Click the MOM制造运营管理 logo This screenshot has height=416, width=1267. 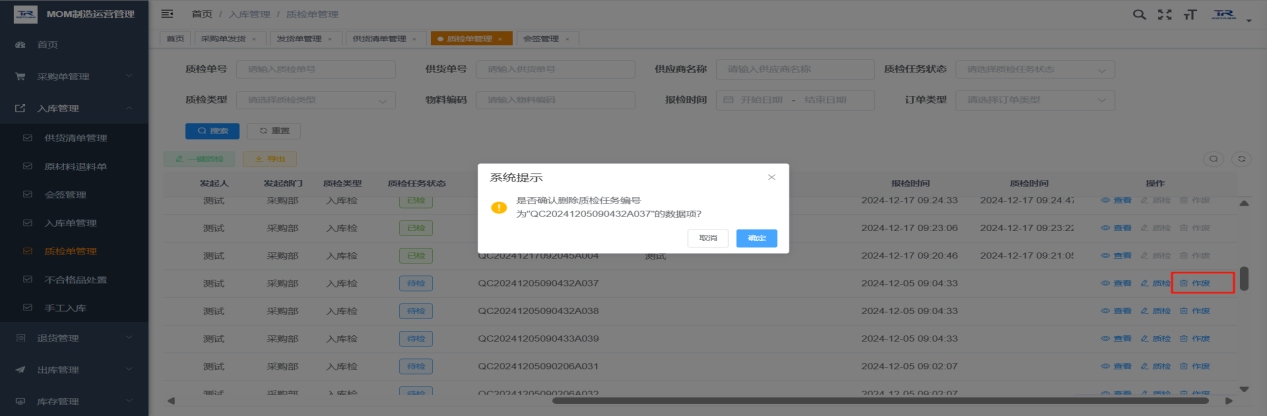coord(74,14)
